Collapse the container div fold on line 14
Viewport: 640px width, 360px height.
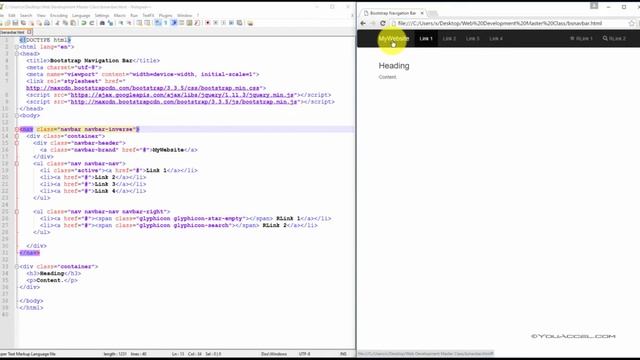(x=17, y=136)
